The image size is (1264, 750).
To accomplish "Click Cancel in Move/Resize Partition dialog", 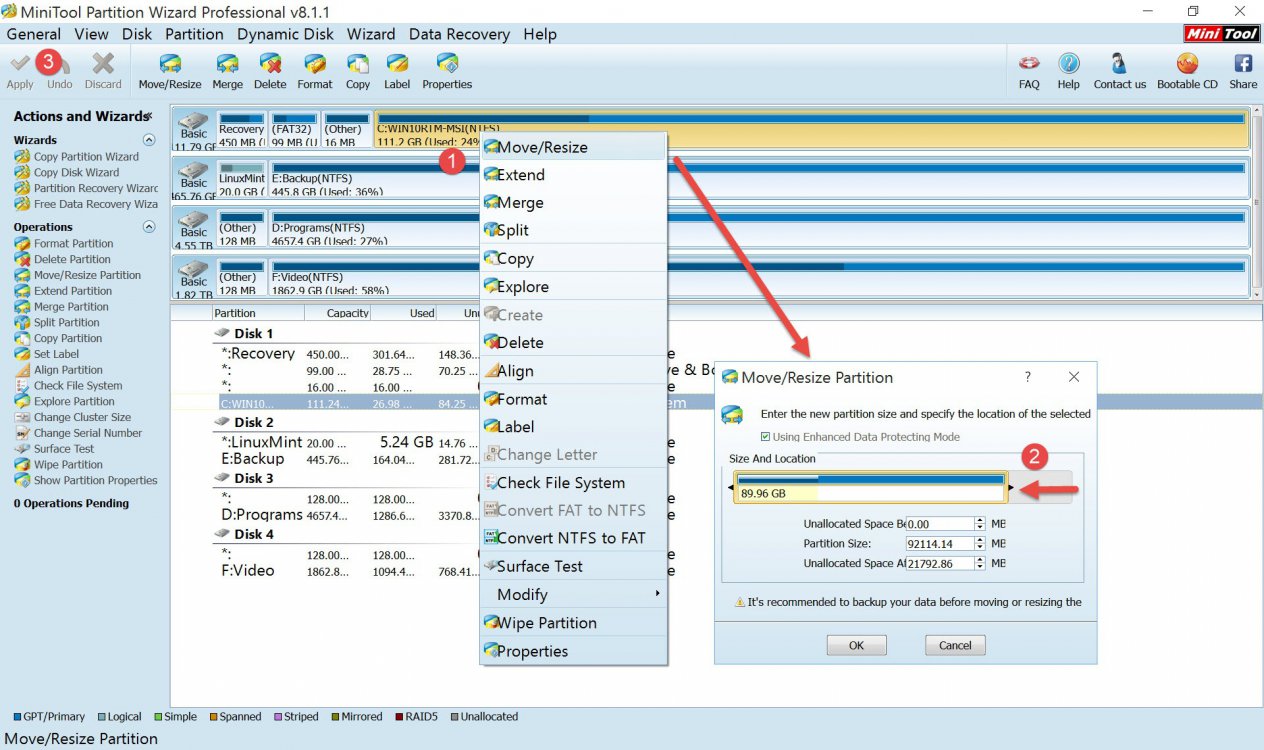I will pos(955,645).
